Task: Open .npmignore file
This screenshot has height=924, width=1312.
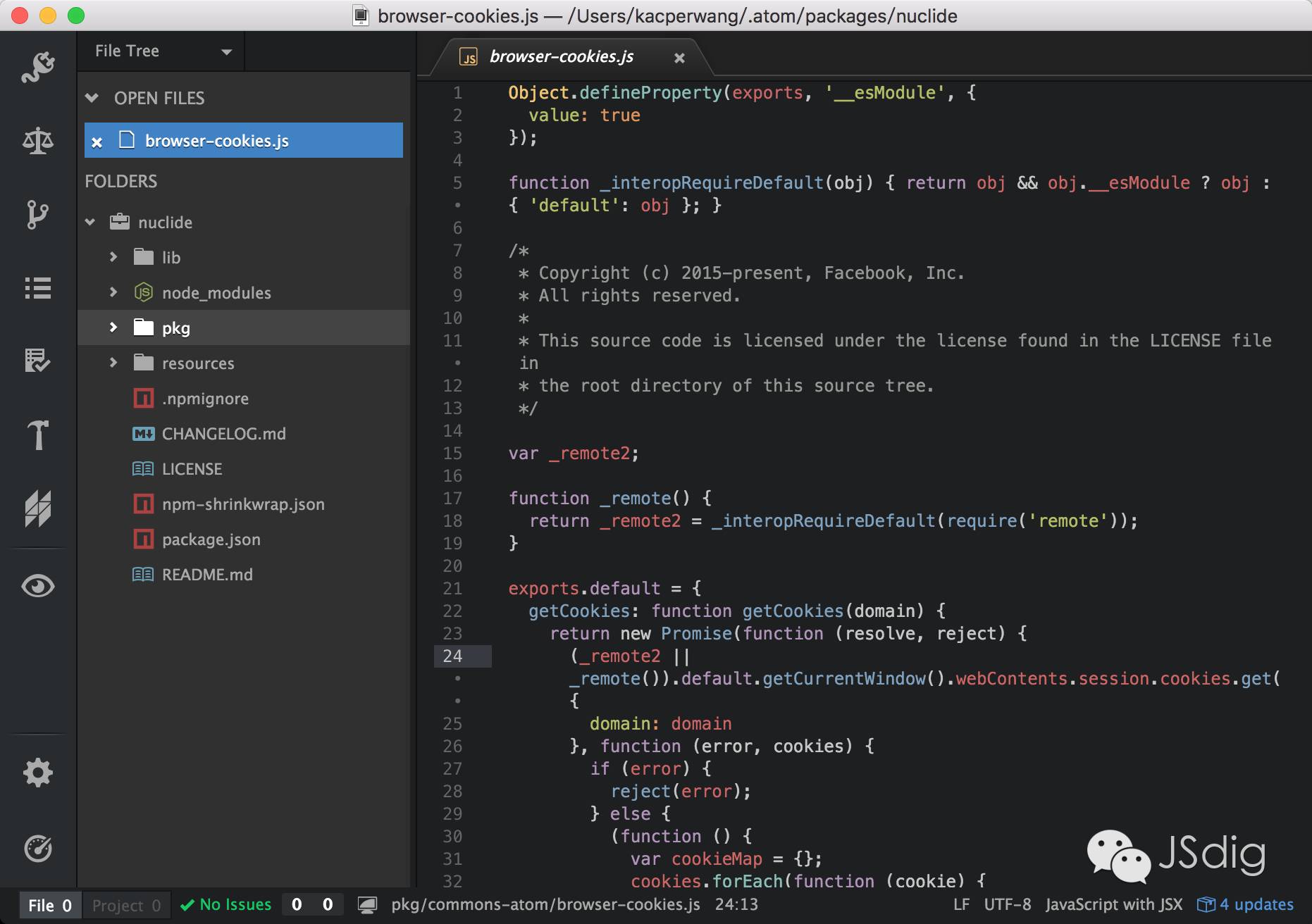Action: click(x=205, y=399)
